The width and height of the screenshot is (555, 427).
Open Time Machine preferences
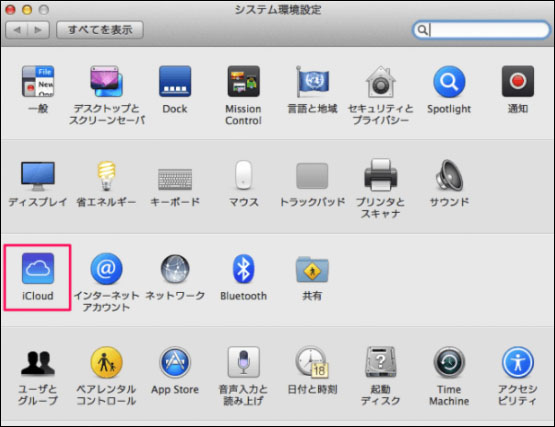tap(449, 362)
